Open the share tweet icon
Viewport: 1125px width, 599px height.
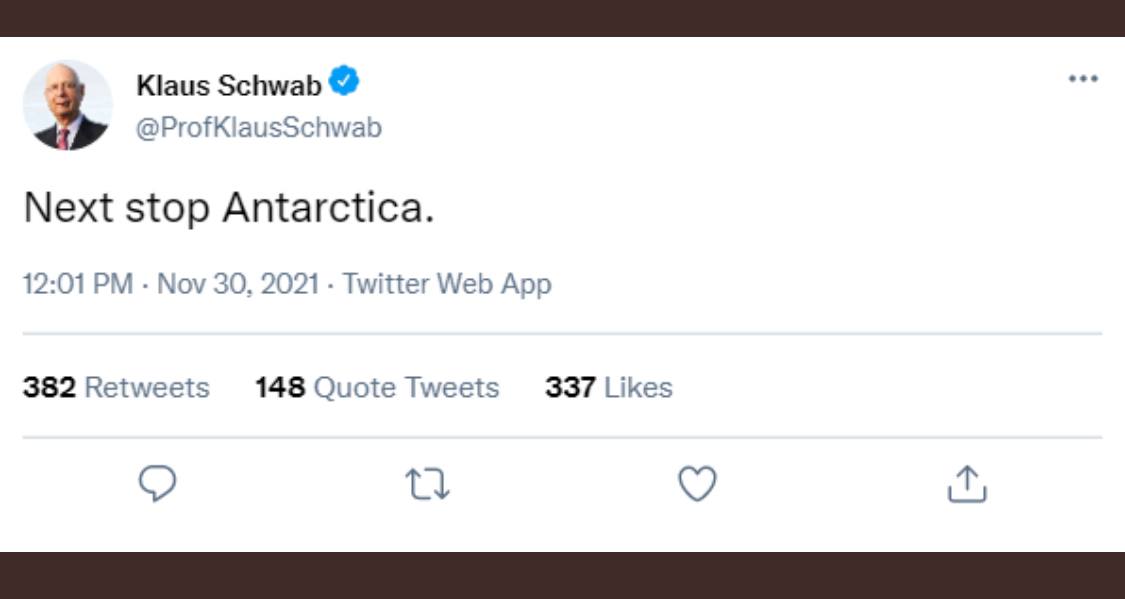pos(967,485)
